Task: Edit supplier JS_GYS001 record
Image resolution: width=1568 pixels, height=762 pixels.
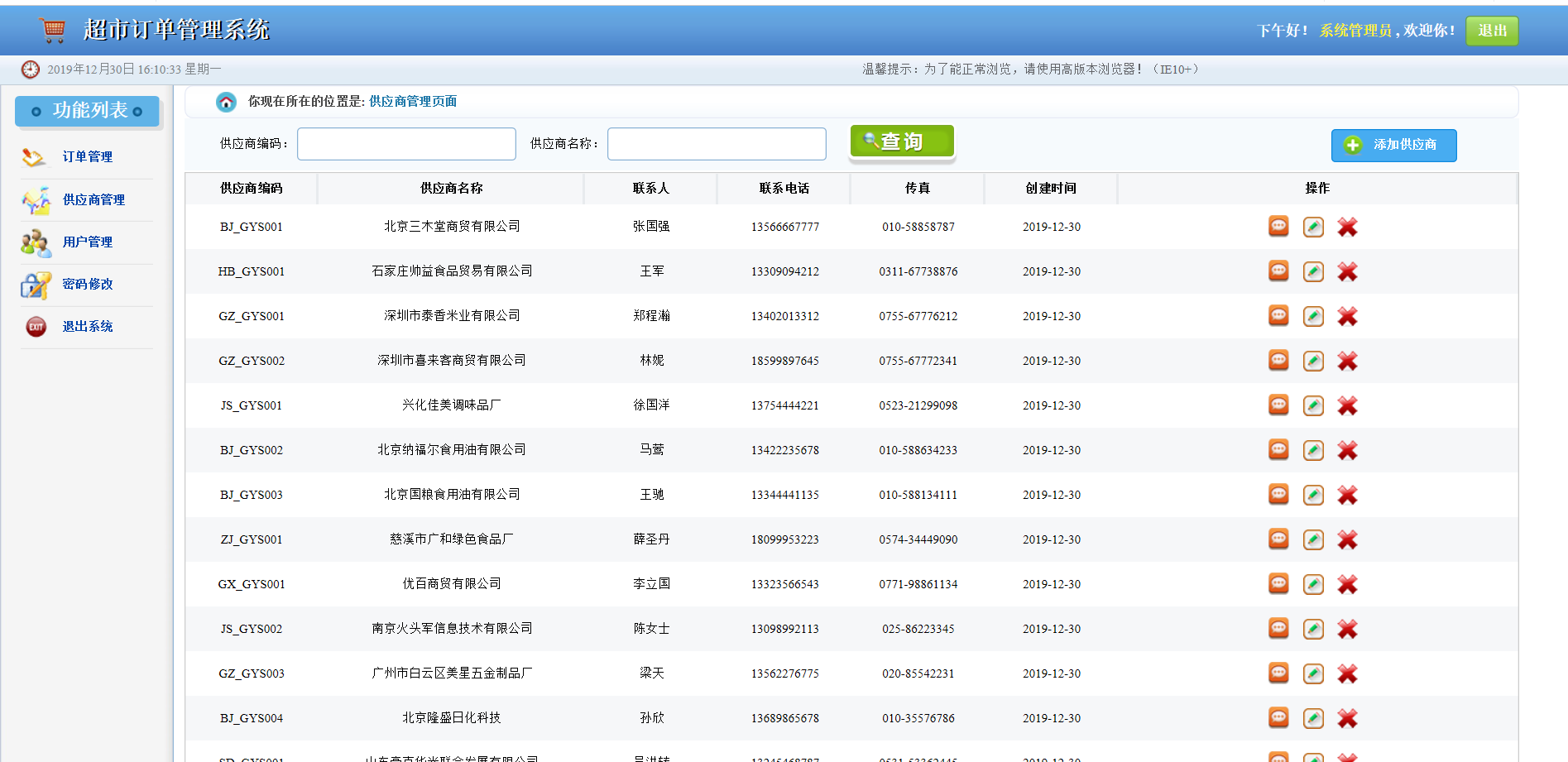Action: (1313, 405)
